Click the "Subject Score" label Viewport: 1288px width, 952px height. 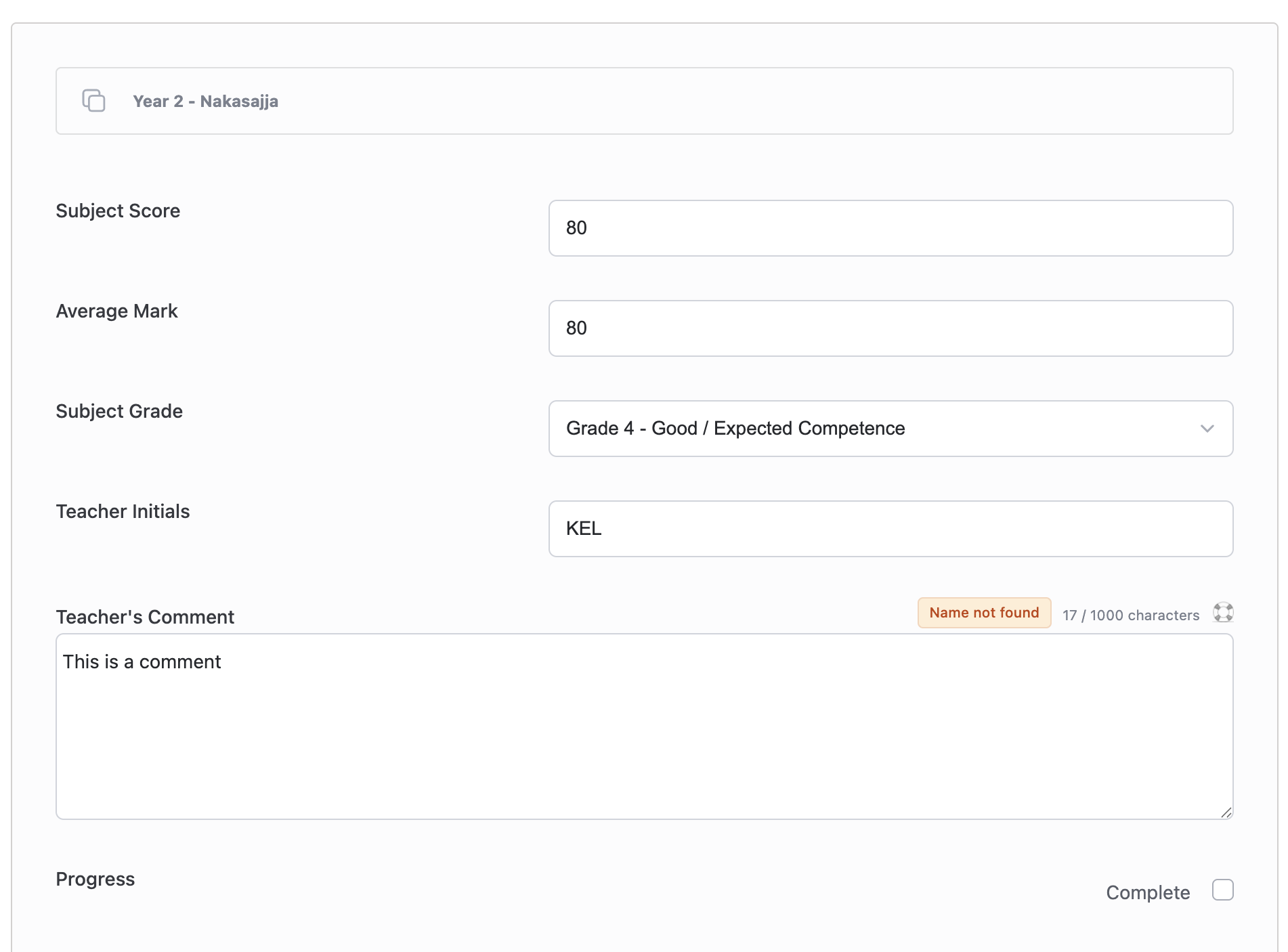click(x=118, y=211)
